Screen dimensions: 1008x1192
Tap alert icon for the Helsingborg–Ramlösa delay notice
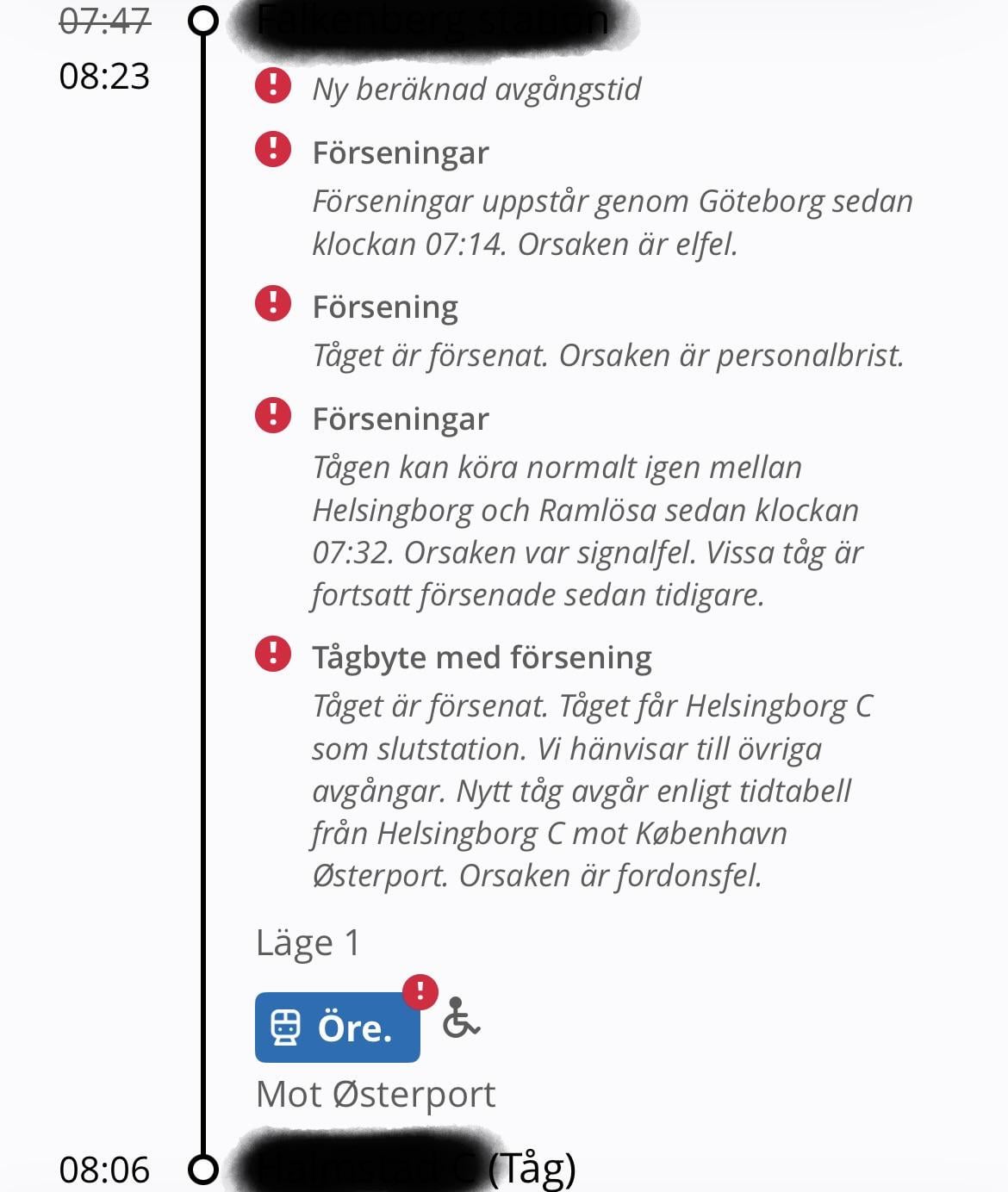273,415
